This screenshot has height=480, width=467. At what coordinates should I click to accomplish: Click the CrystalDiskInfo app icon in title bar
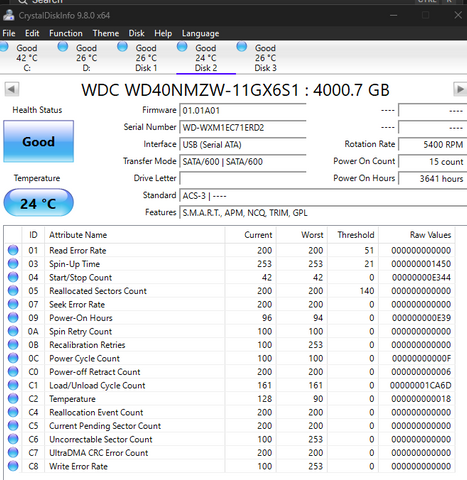point(8,15)
